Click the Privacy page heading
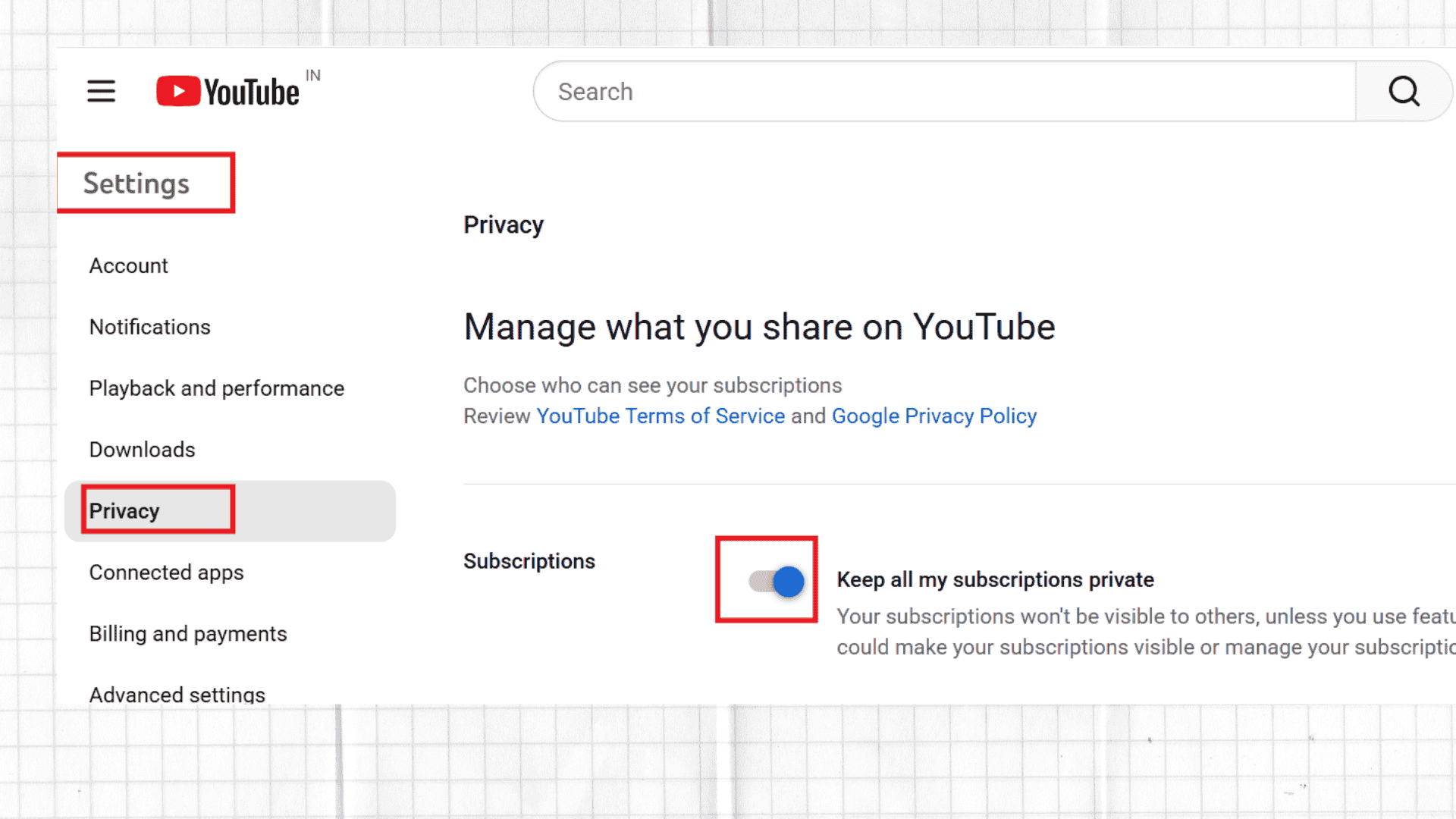 [x=503, y=224]
